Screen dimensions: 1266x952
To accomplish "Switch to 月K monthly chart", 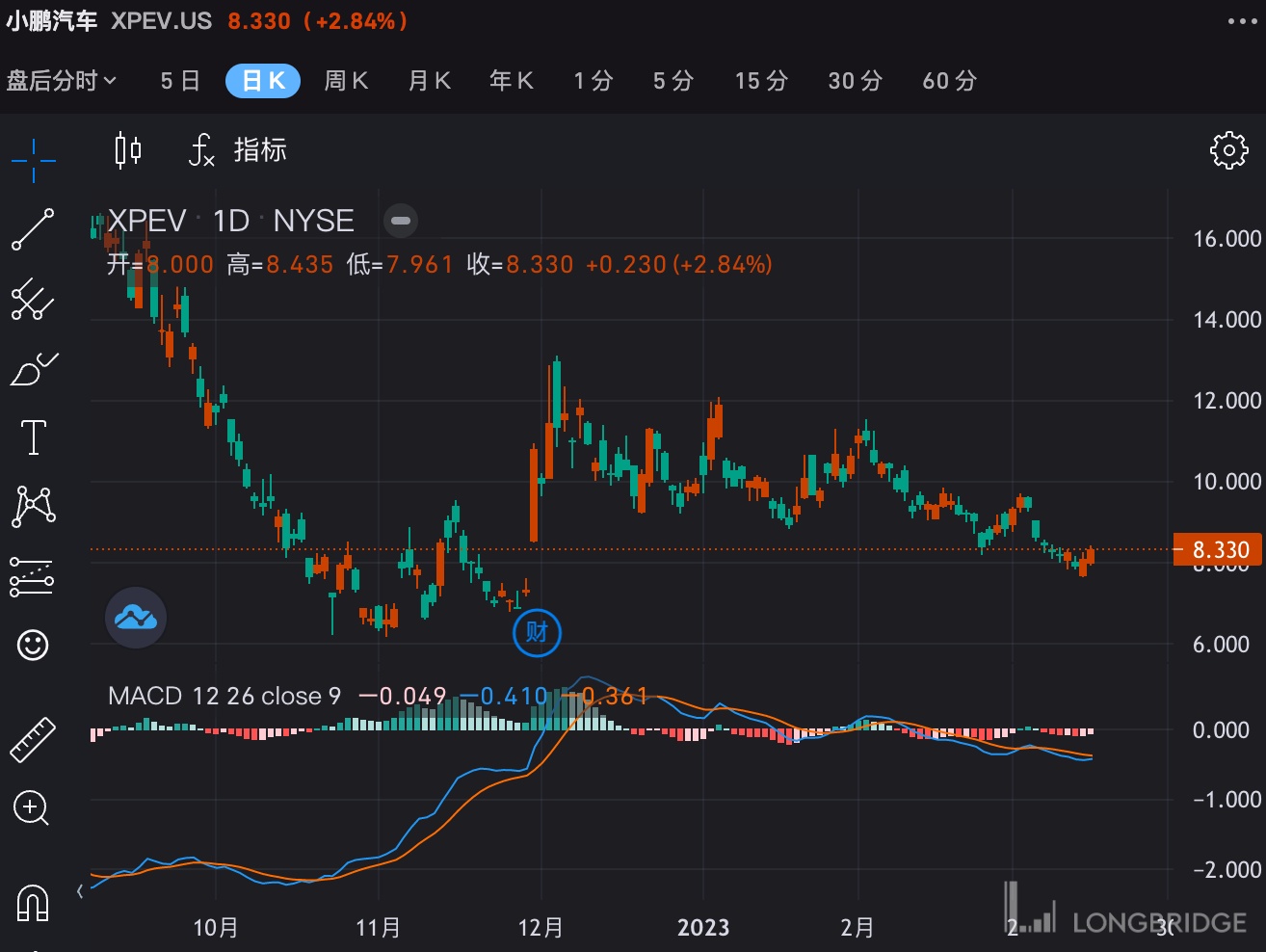I will click(430, 81).
